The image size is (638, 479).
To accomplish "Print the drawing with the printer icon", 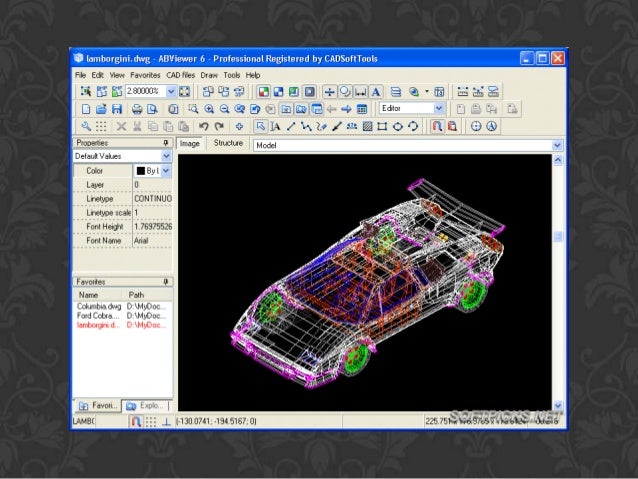I will click(x=137, y=109).
